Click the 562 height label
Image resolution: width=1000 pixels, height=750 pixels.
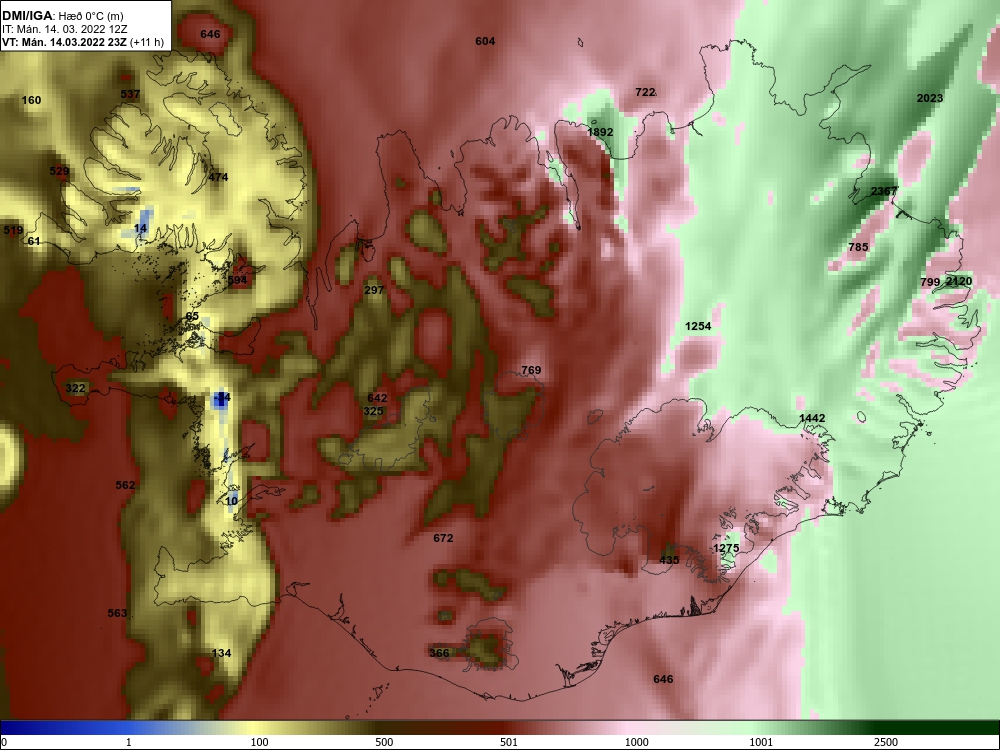[x=125, y=485]
